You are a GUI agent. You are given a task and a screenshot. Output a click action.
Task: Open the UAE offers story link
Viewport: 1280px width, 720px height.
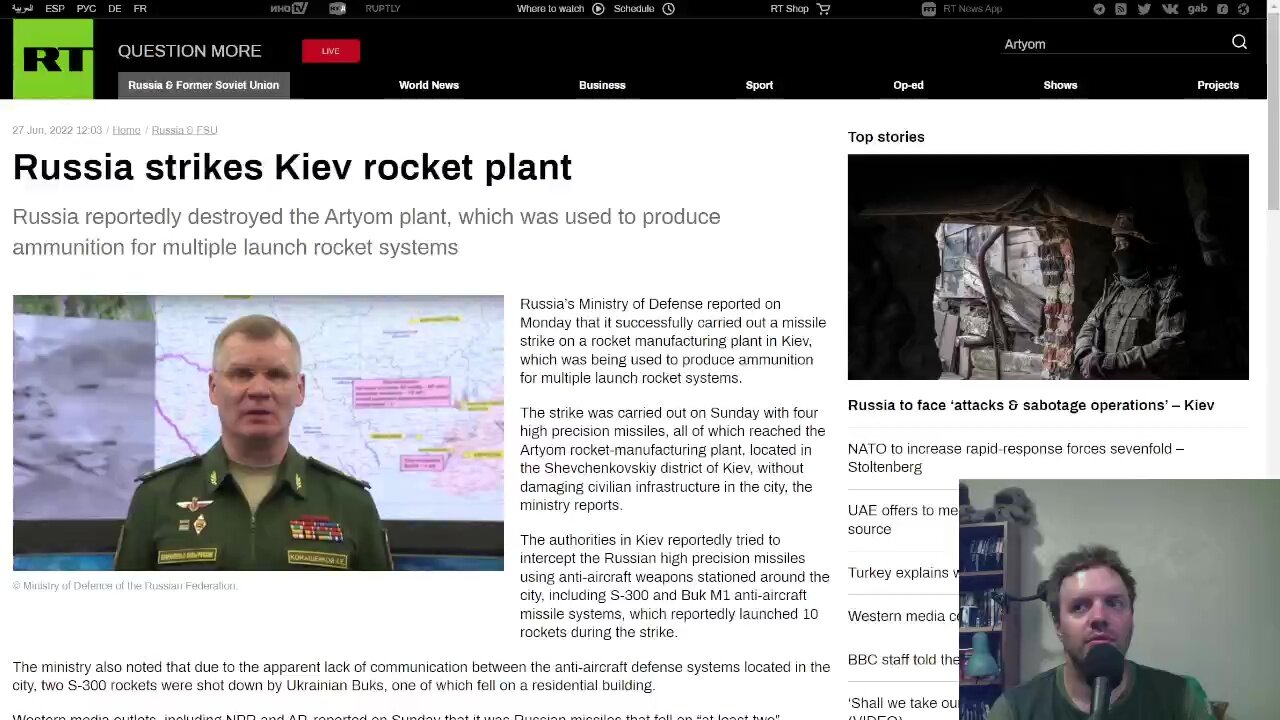point(903,519)
